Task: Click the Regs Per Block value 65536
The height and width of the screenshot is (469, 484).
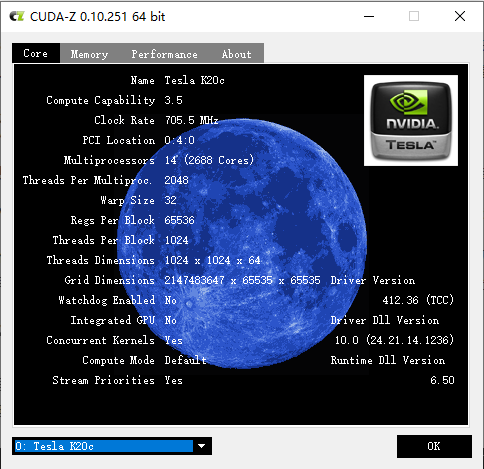Action: (x=179, y=220)
